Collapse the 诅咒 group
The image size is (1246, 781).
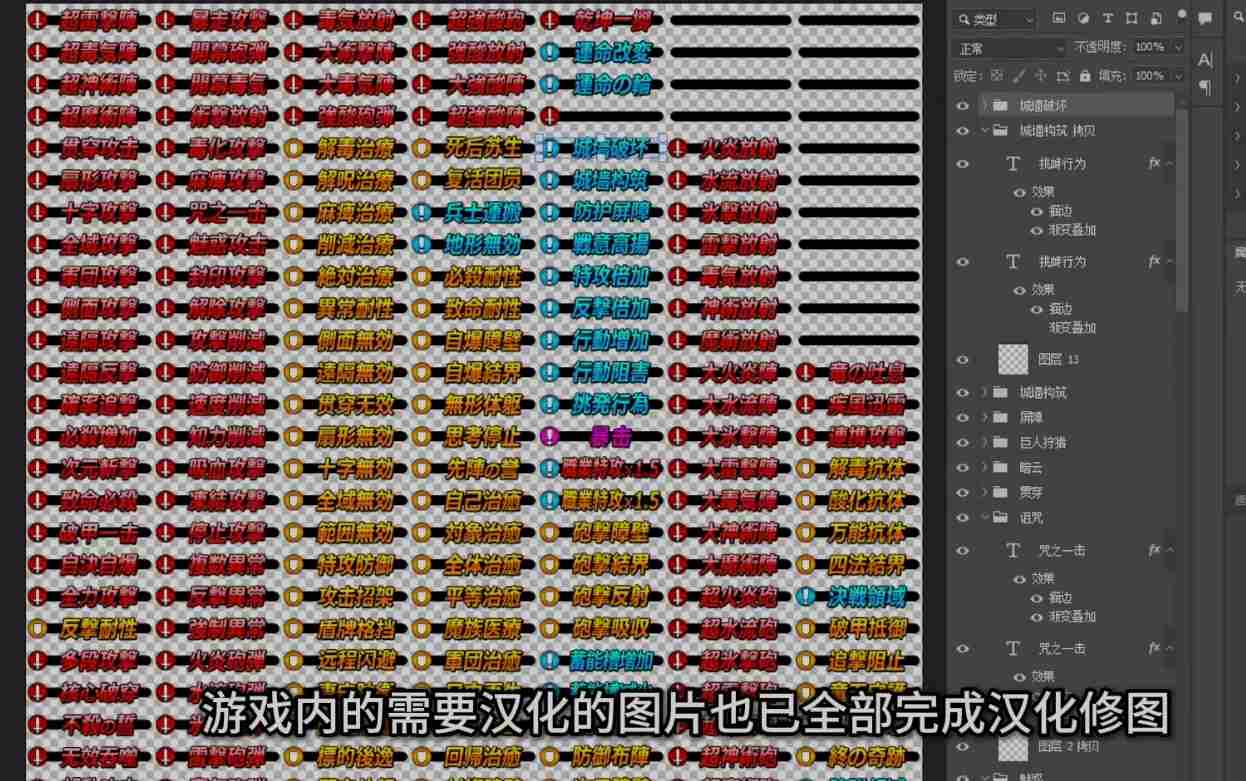point(984,518)
